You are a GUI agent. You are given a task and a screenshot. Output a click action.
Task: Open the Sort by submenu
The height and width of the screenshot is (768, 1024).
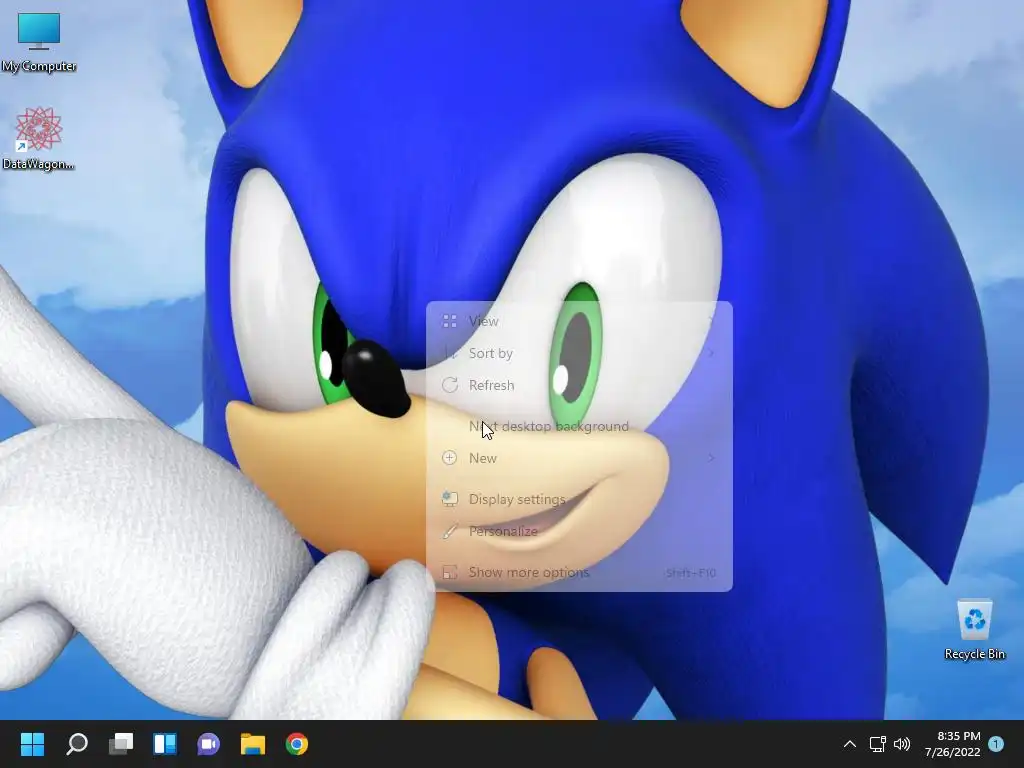579,353
